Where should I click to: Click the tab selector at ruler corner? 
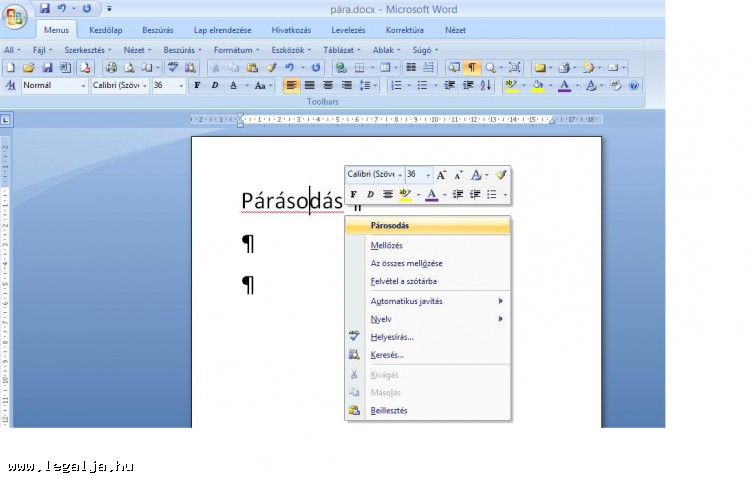7,120
